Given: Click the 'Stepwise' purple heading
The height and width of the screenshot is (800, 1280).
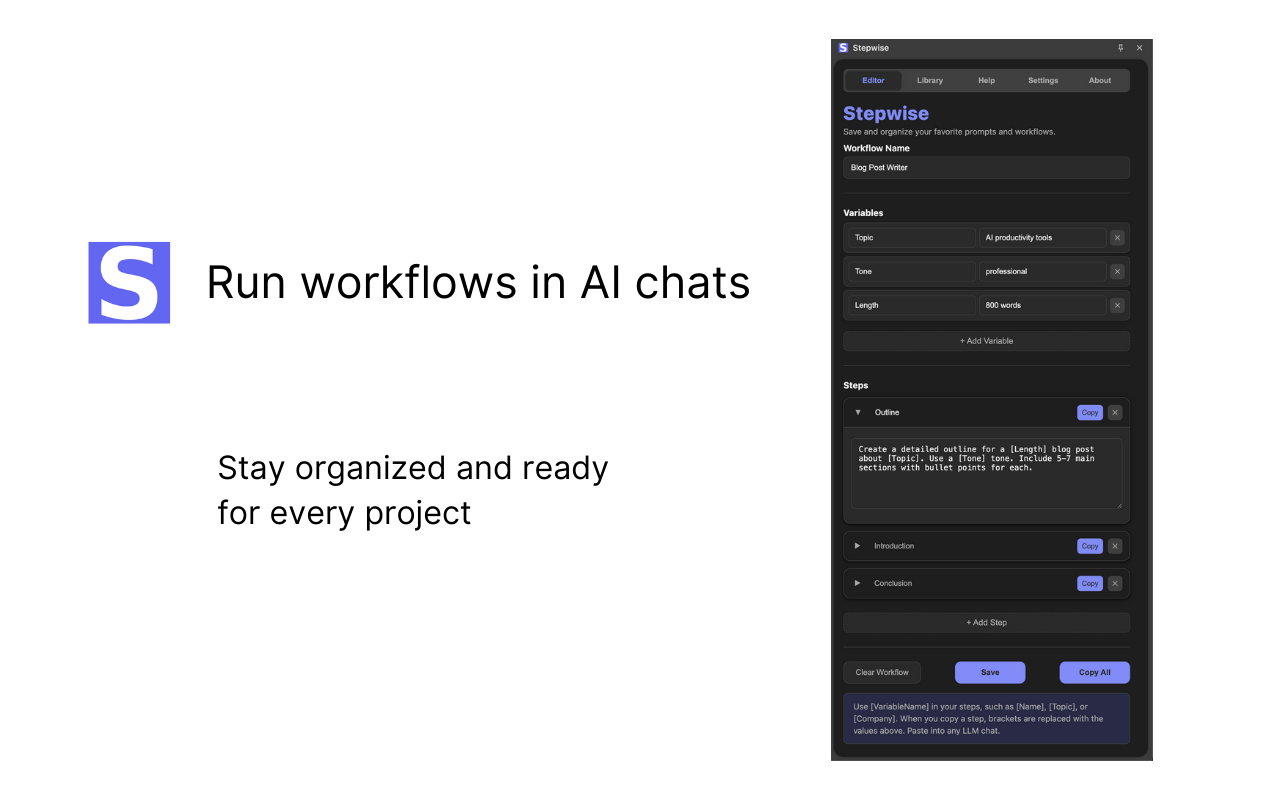Looking at the screenshot, I should click(x=886, y=113).
